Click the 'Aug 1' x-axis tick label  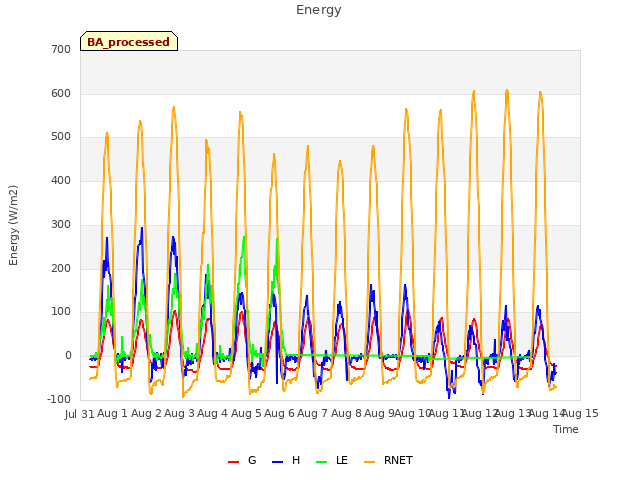(x=112, y=413)
